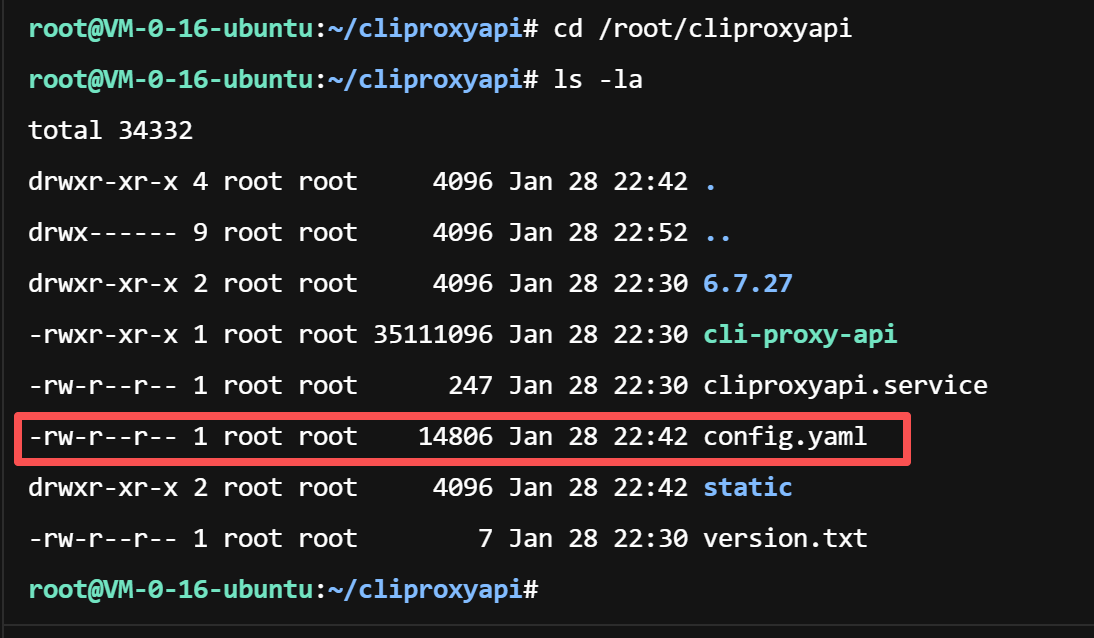Click the cli-proxy-api executable name
The image size is (1094, 638).
click(800, 334)
